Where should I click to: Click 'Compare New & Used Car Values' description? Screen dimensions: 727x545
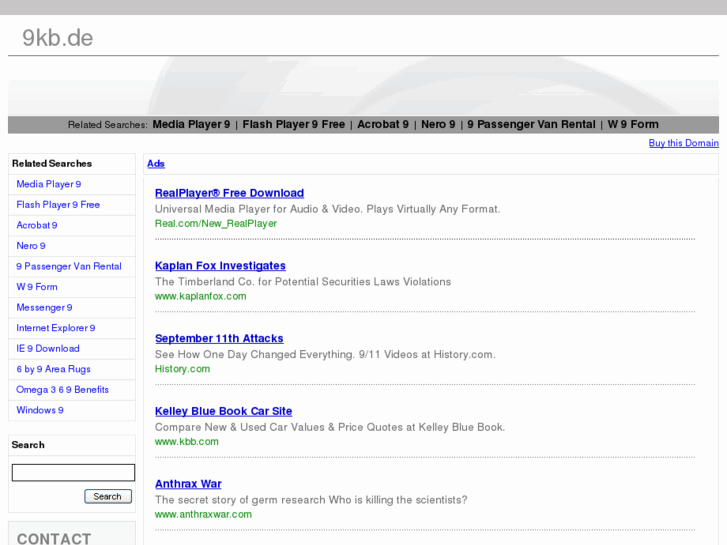[x=330, y=427]
